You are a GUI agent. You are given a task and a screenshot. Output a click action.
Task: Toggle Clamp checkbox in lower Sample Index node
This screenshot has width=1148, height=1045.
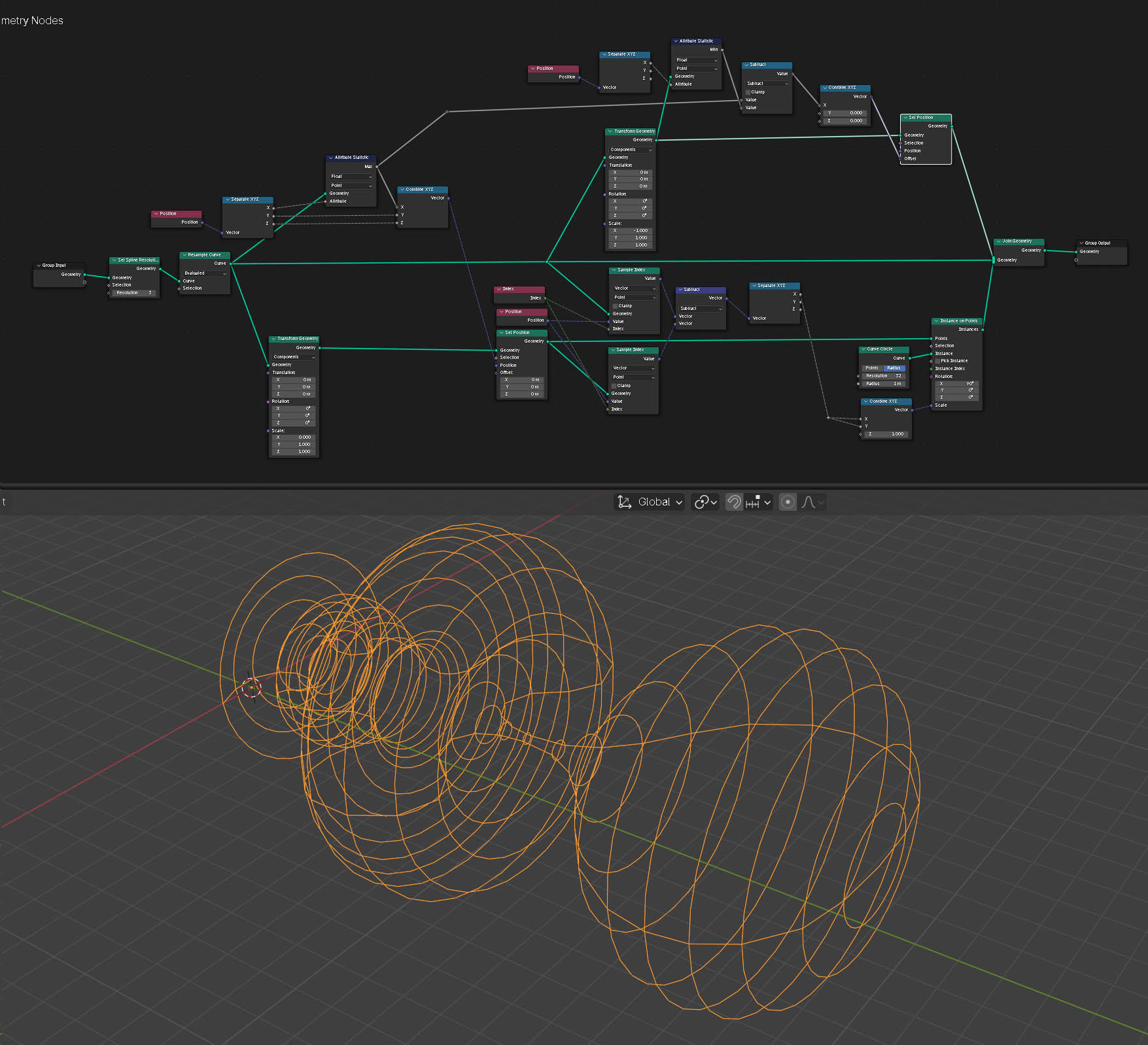(x=614, y=386)
